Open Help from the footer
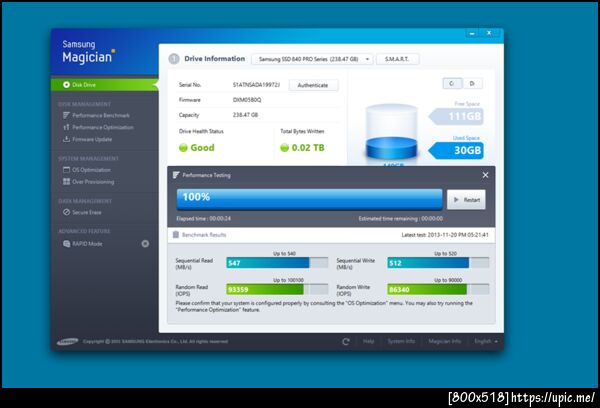Viewport: 600px width, 408px height. 368,341
